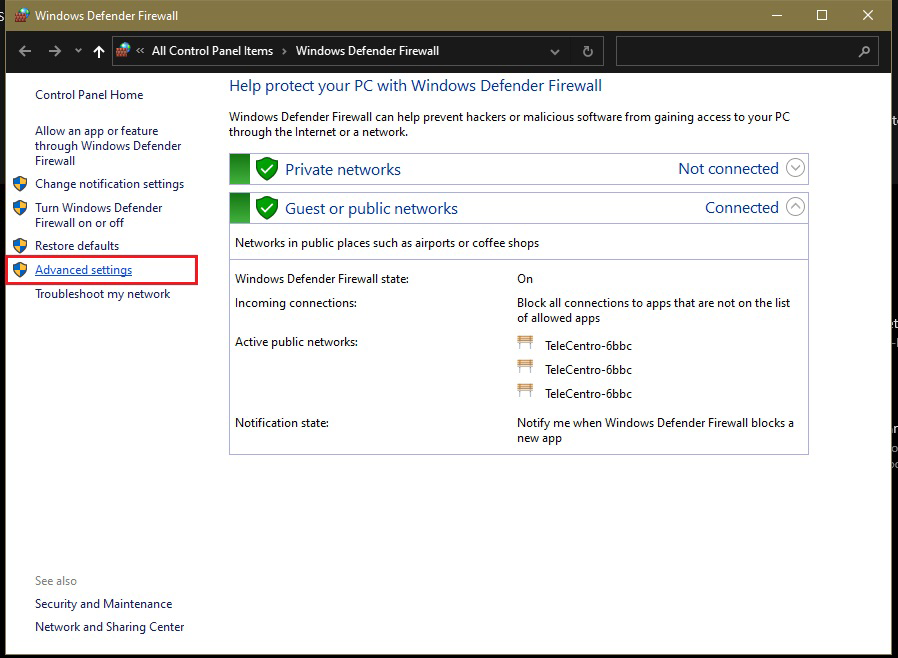The height and width of the screenshot is (658, 898).
Task: Open Network and Sharing Center link
Action: tap(109, 627)
